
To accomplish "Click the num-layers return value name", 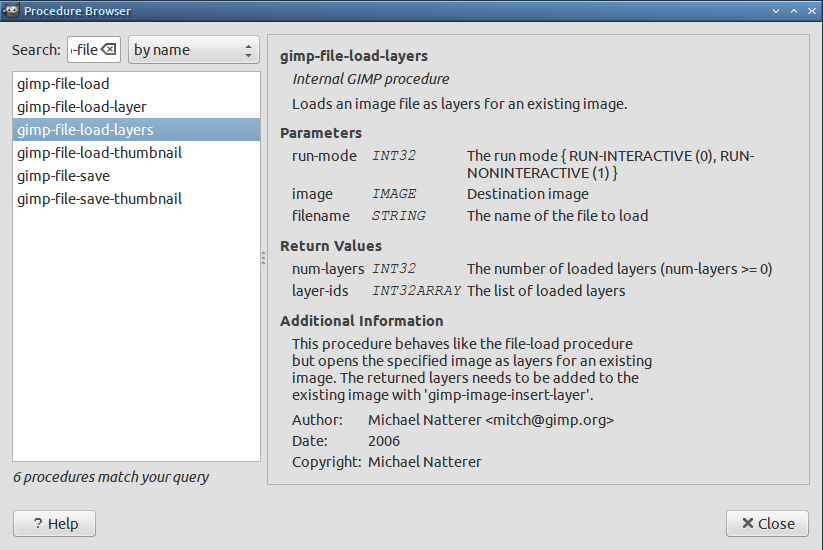I will click(x=328, y=269).
